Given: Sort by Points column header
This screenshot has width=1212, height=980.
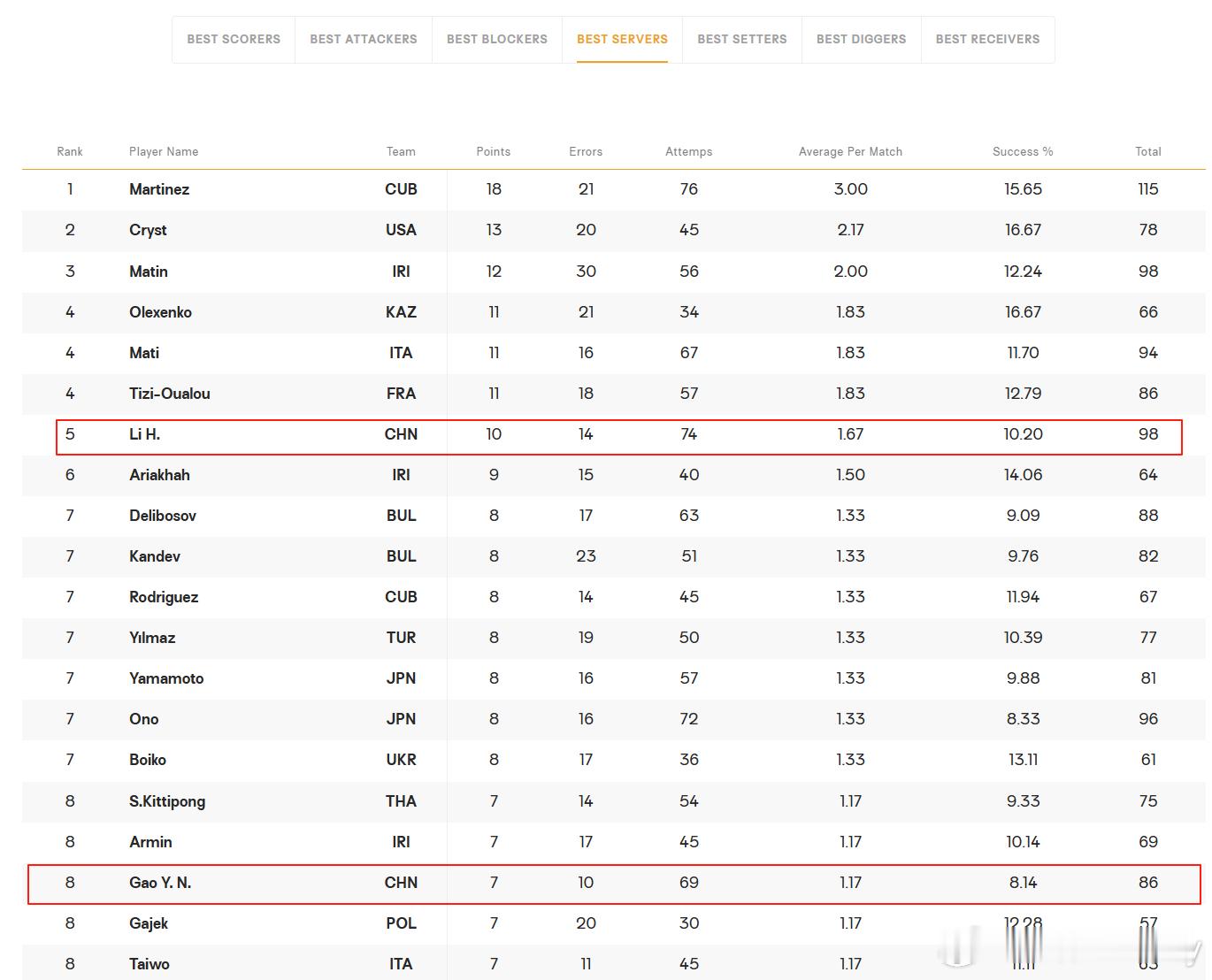Looking at the screenshot, I should [494, 151].
